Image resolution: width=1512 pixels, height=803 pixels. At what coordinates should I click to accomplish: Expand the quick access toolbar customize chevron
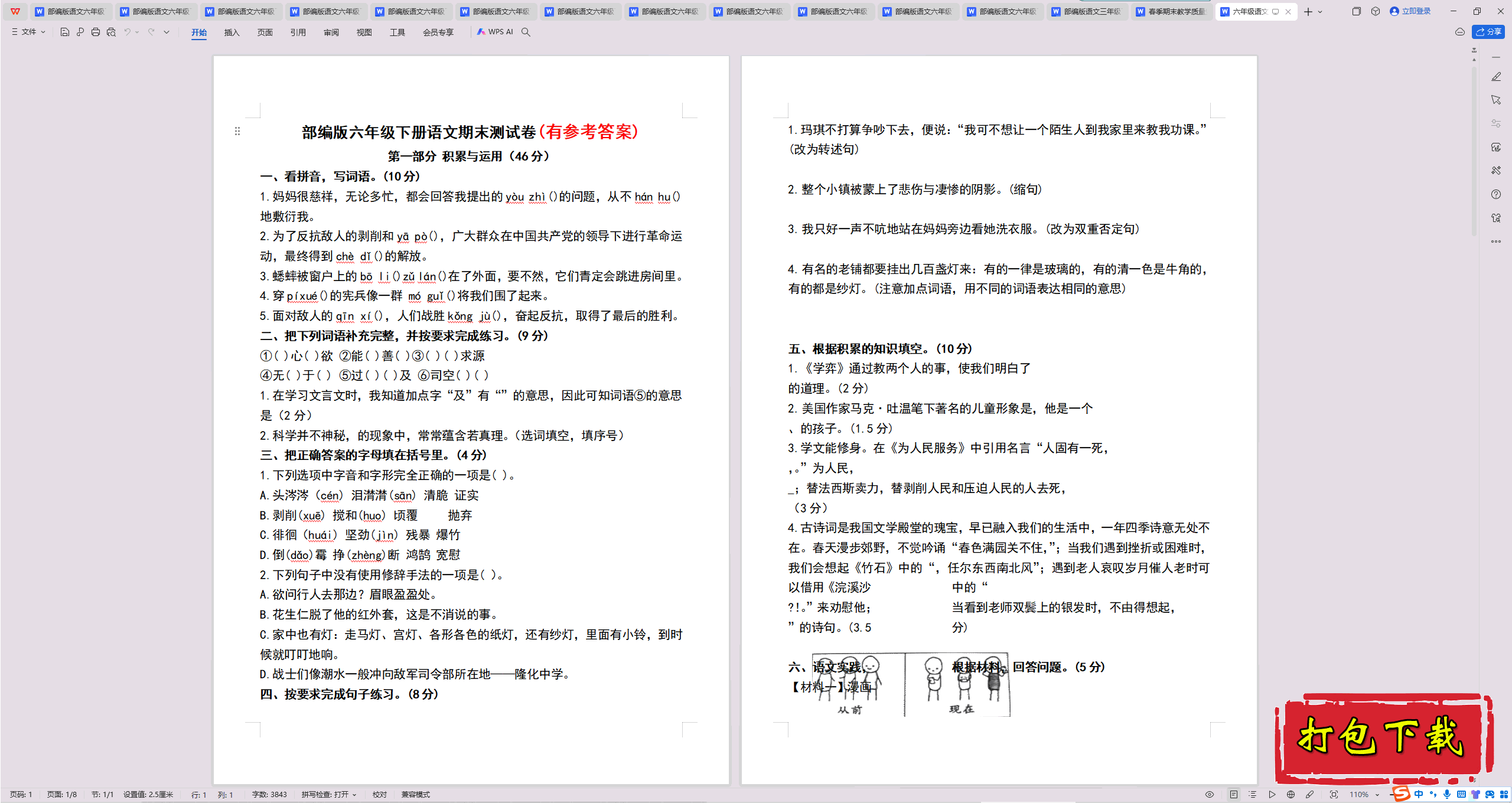(167, 32)
